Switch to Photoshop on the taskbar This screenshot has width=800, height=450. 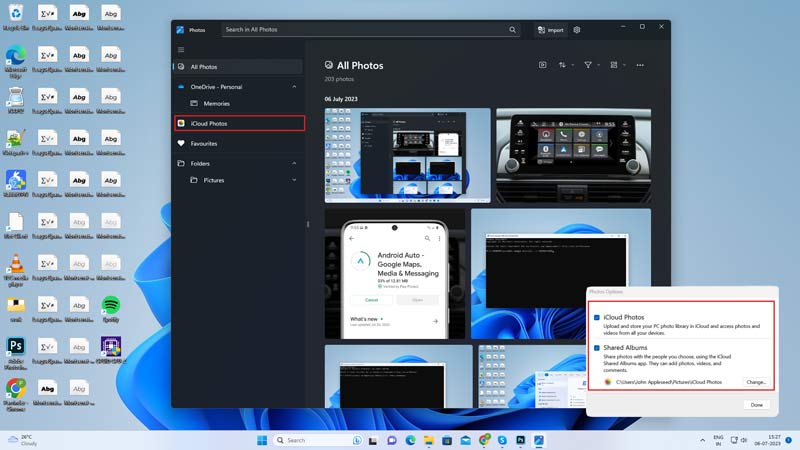pos(520,440)
